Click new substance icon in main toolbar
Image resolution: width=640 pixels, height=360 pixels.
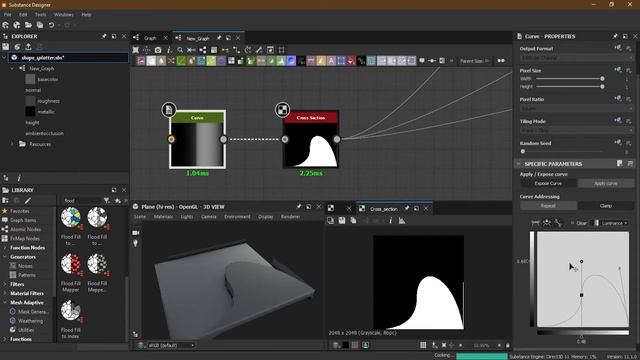point(6,25)
